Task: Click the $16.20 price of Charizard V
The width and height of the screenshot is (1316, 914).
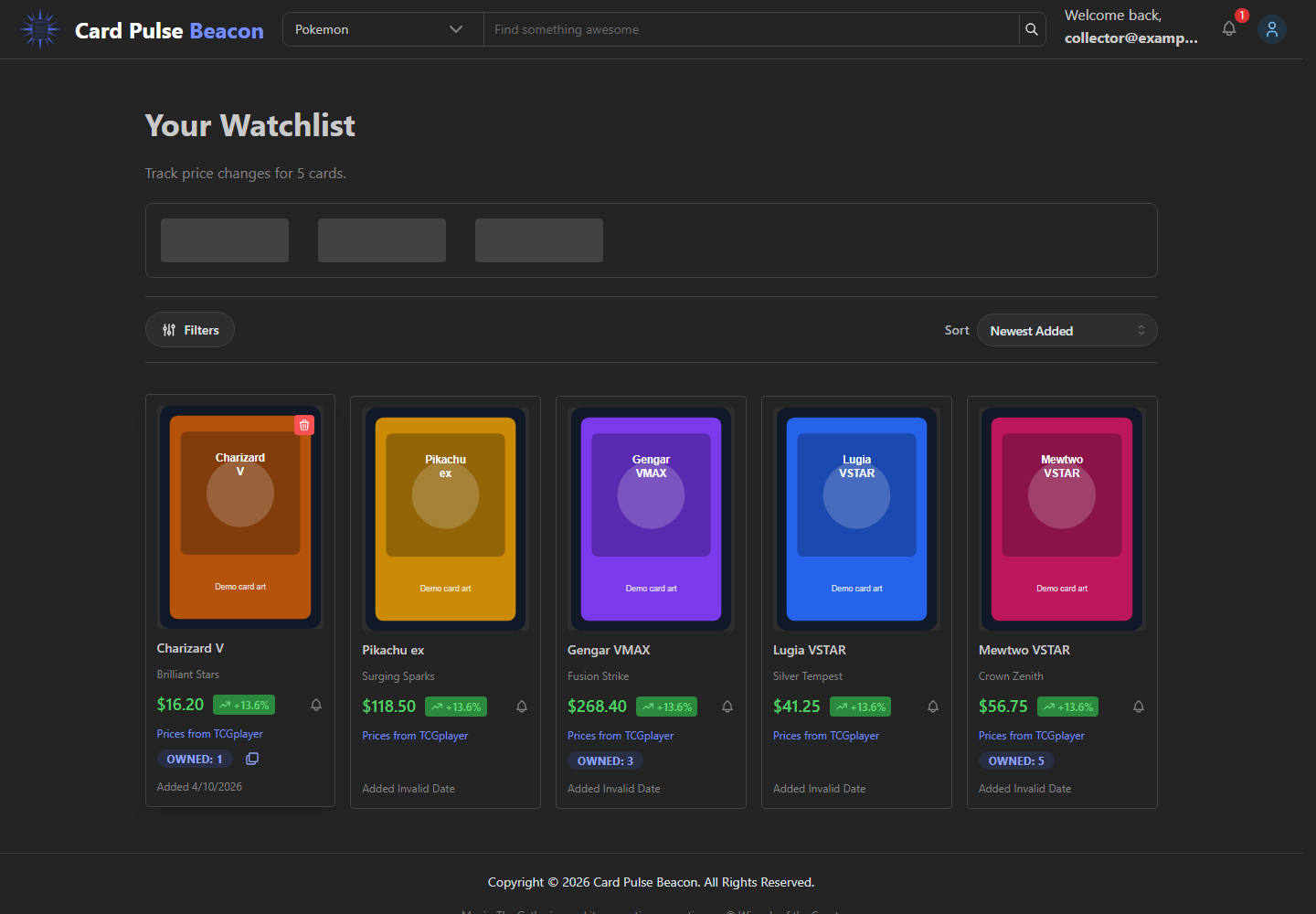Action: (x=180, y=705)
